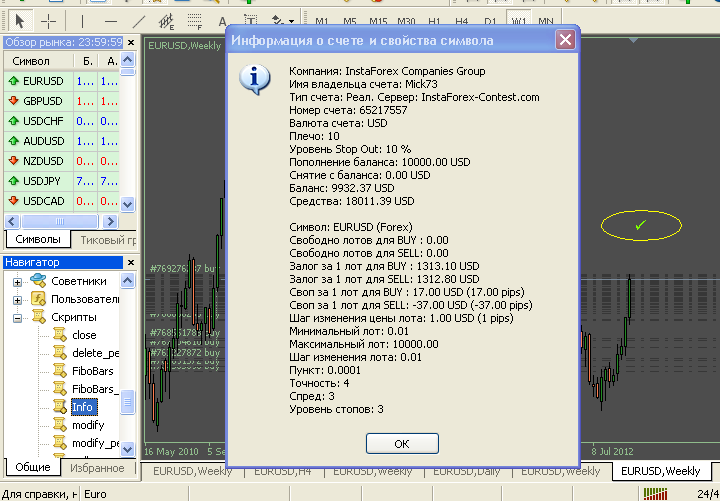The image size is (720, 501).
Task: Click navigator scroll down arrow
Action: (x=127, y=449)
